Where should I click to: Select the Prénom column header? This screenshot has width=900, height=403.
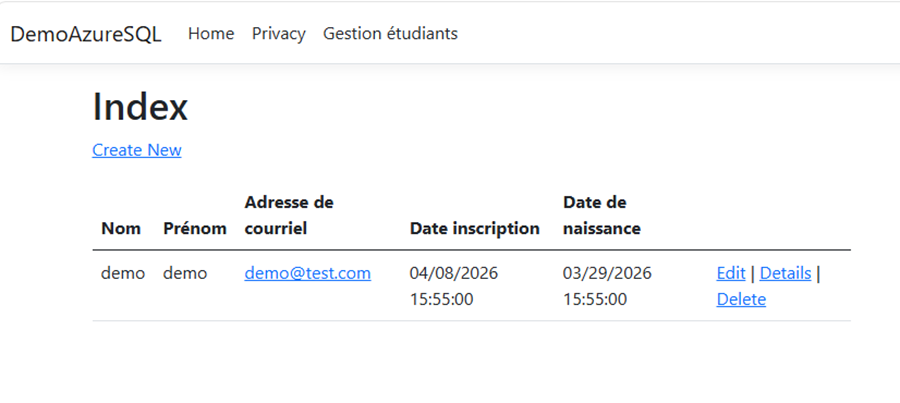click(195, 229)
